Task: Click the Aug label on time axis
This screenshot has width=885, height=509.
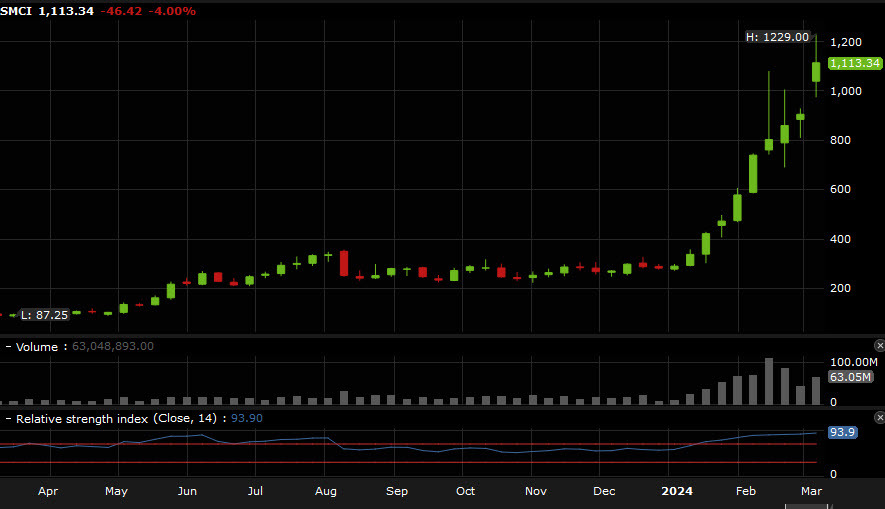Action: tap(326, 491)
